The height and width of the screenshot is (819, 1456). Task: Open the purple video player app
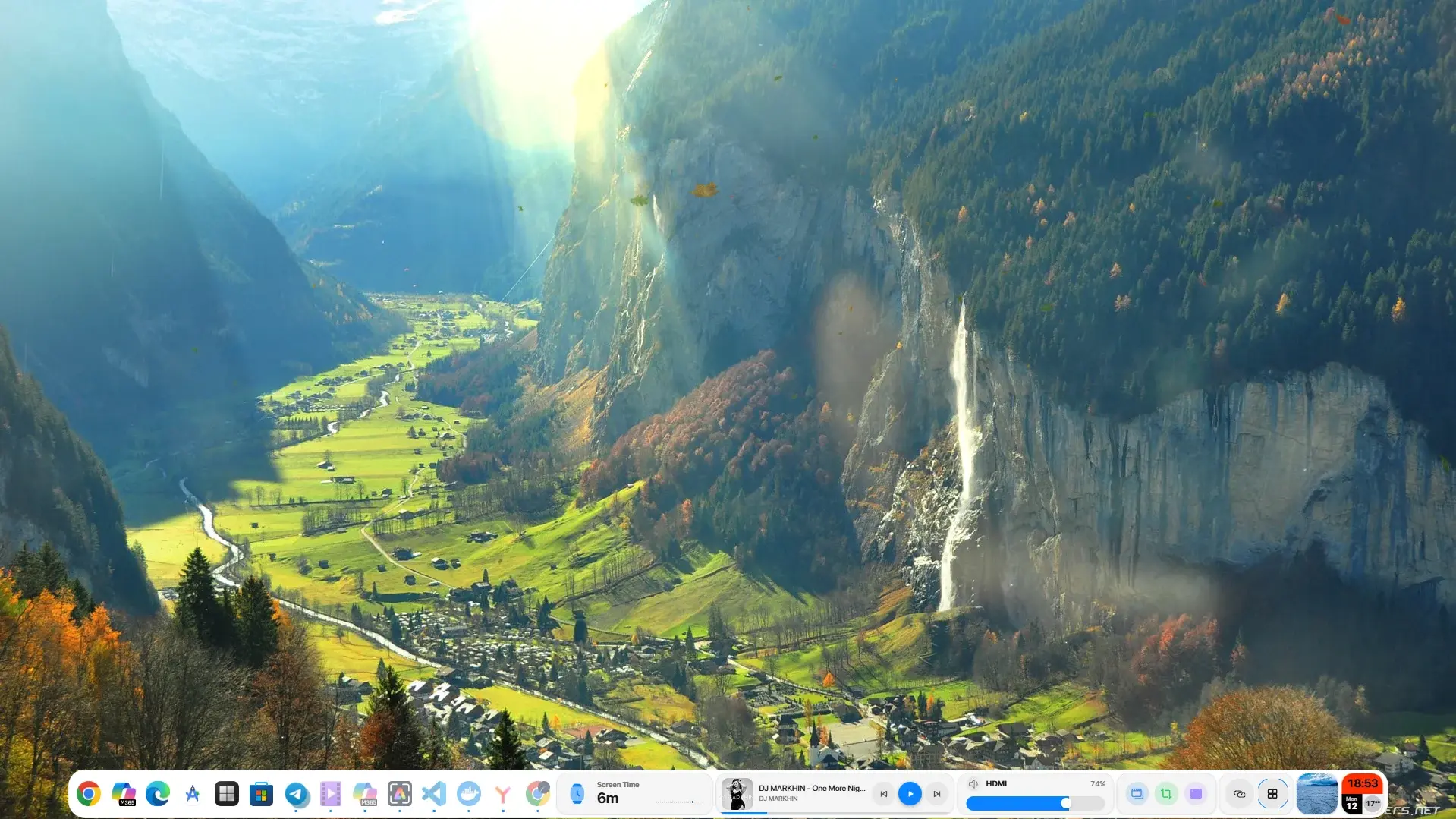331,794
